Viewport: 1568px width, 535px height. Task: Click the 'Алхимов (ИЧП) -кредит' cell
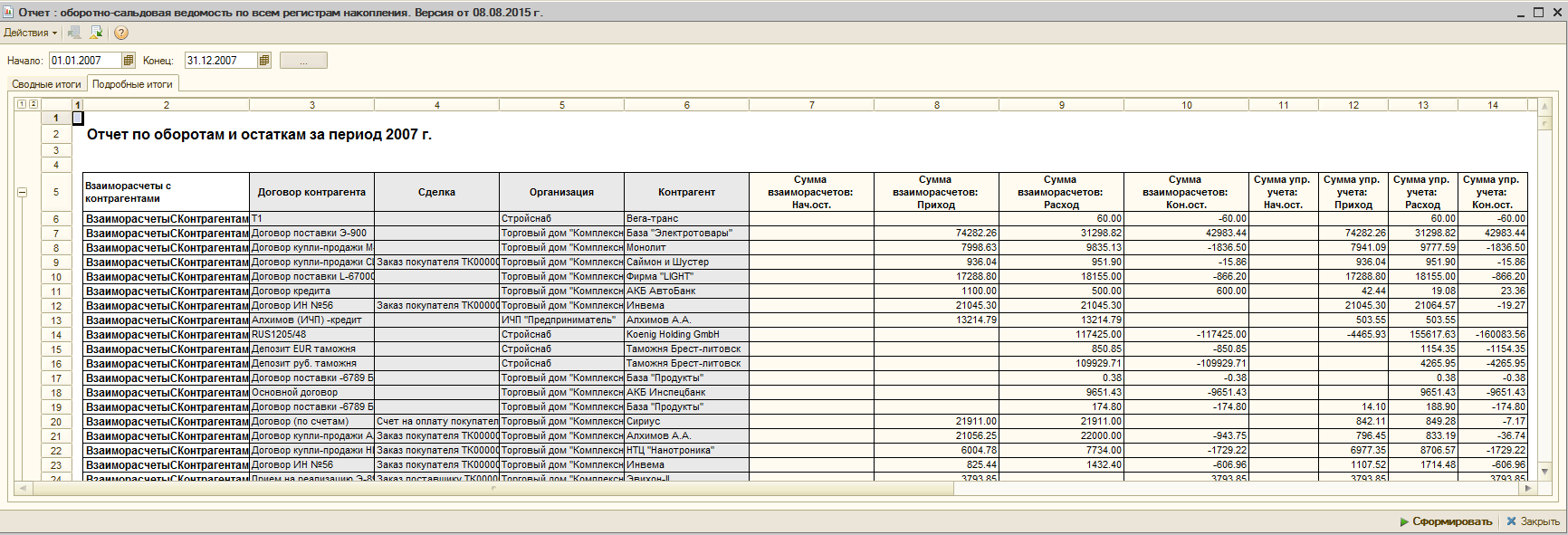[311, 320]
